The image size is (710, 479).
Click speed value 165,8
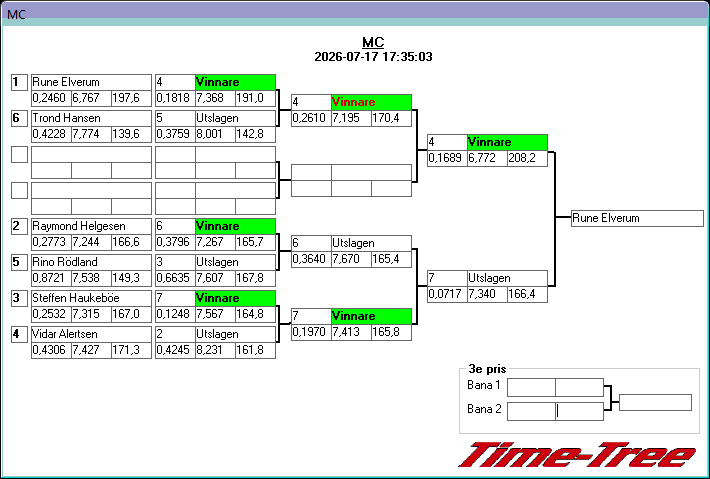pos(392,332)
